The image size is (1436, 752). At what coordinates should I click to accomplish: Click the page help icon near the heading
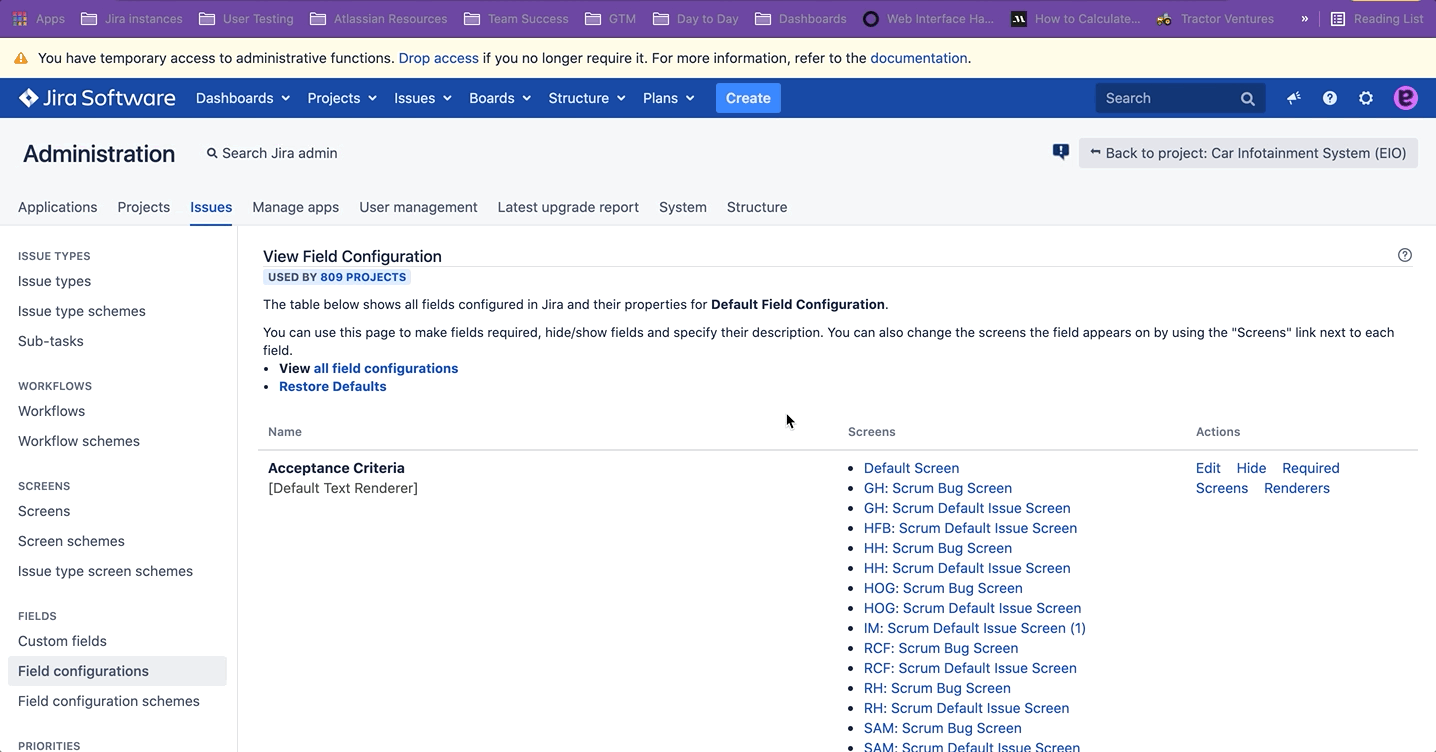(1405, 255)
